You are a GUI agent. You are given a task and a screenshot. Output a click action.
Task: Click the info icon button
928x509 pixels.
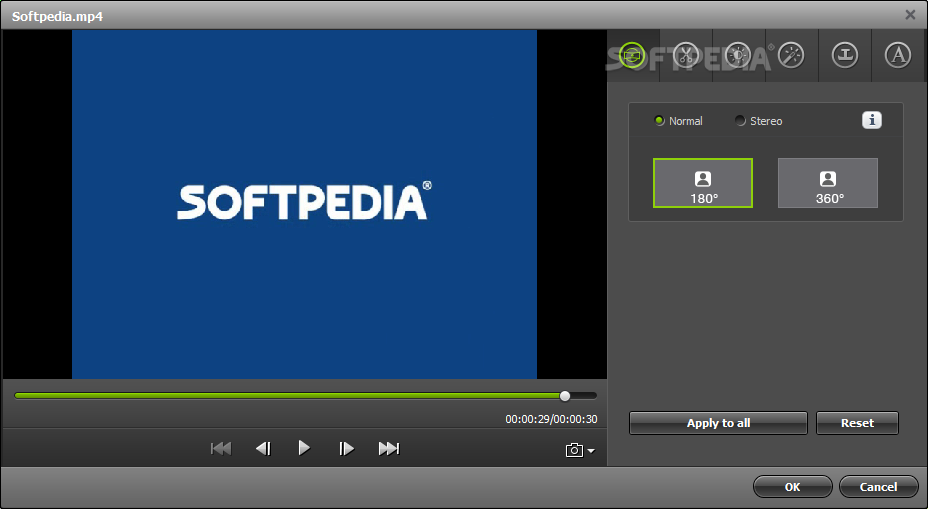pos(871,120)
